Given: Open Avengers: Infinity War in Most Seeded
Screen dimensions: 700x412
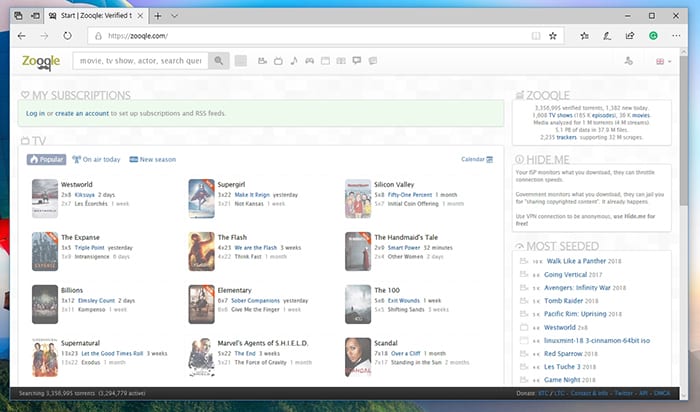Looking at the screenshot, I should [577, 288].
